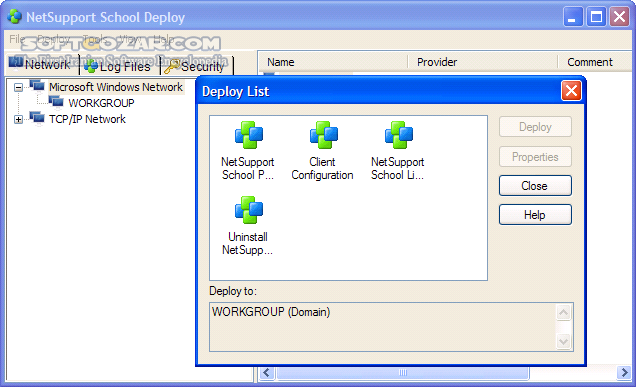Click the Properties button
Image resolution: width=636 pixels, height=387 pixels.
[535, 157]
